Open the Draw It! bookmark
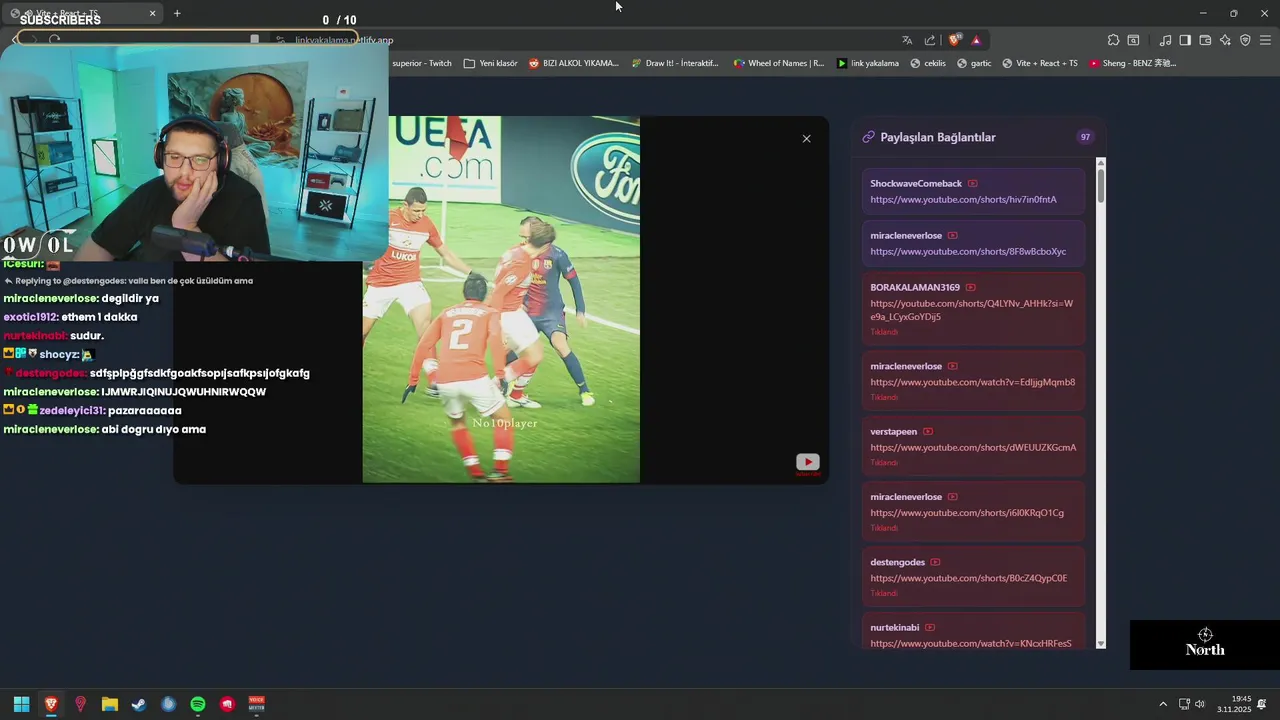The height and width of the screenshot is (720, 1280). [675, 63]
